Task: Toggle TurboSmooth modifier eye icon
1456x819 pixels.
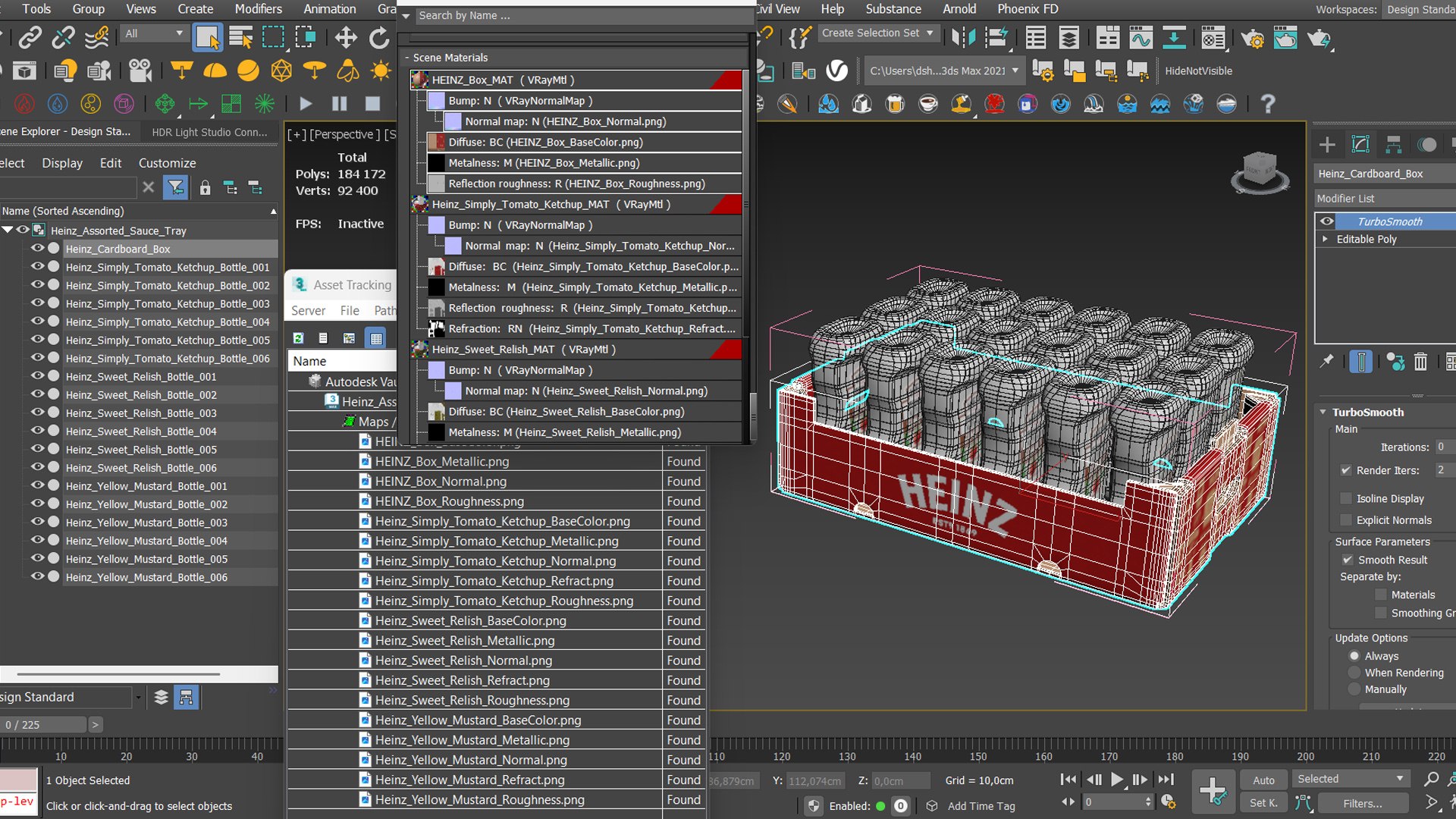Action: coord(1326,221)
